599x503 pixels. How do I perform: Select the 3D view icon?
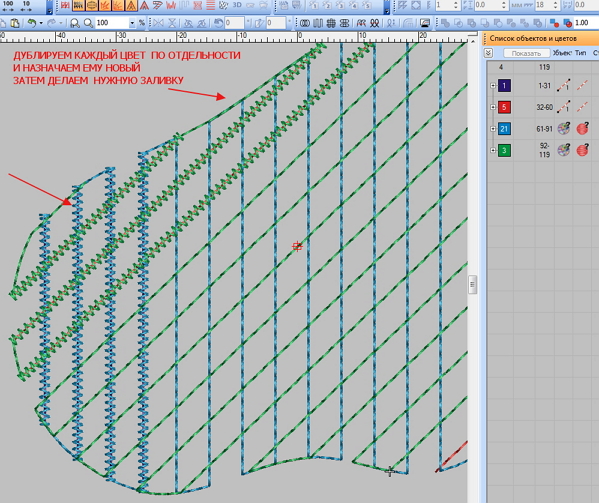(x=237, y=5)
